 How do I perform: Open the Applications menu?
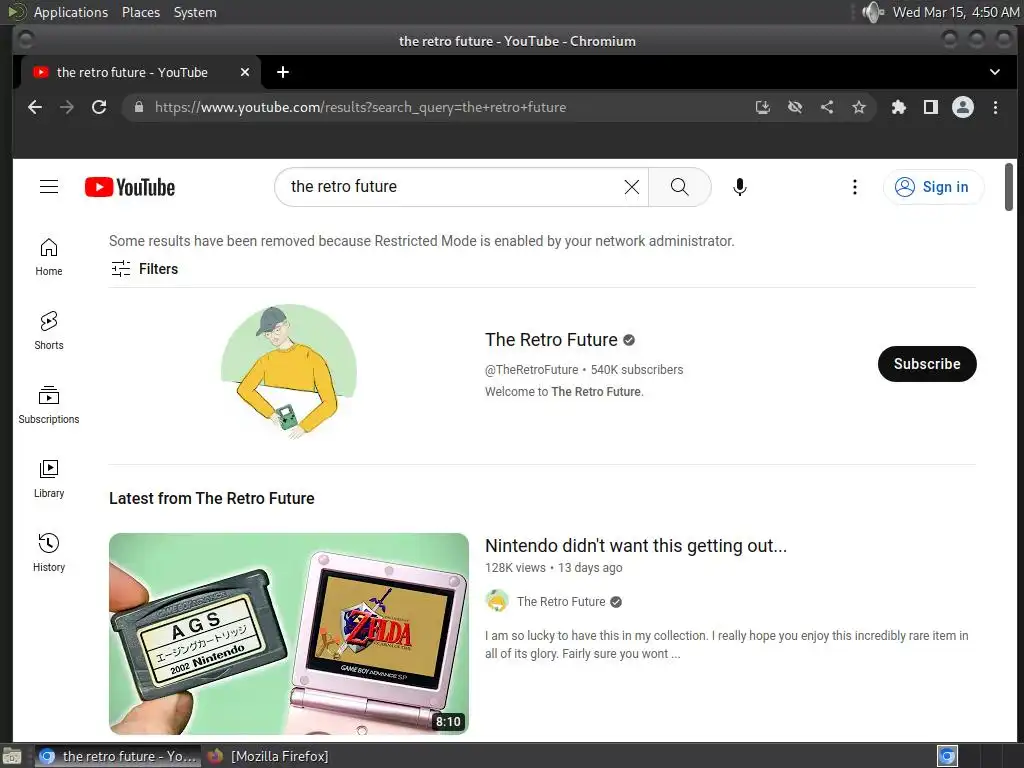pyautogui.click(x=71, y=12)
